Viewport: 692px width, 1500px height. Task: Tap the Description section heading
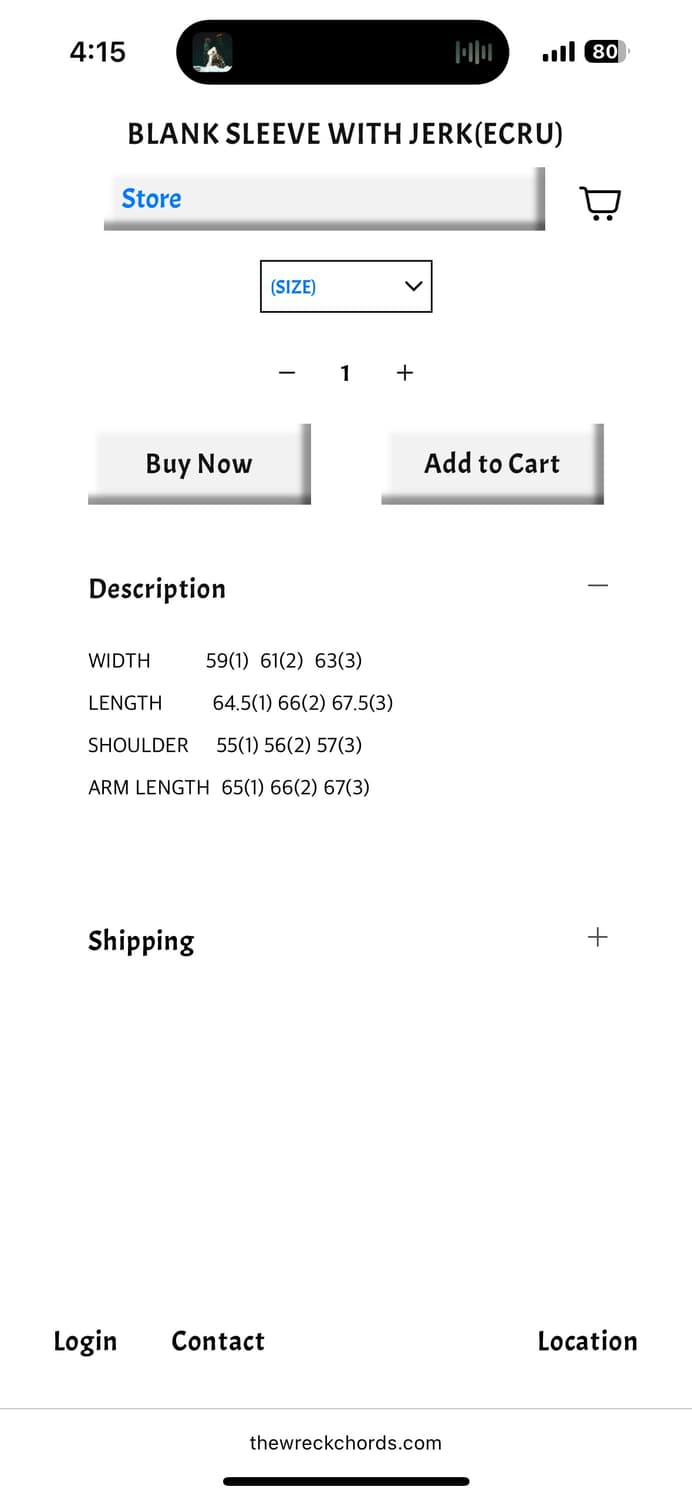[157, 589]
